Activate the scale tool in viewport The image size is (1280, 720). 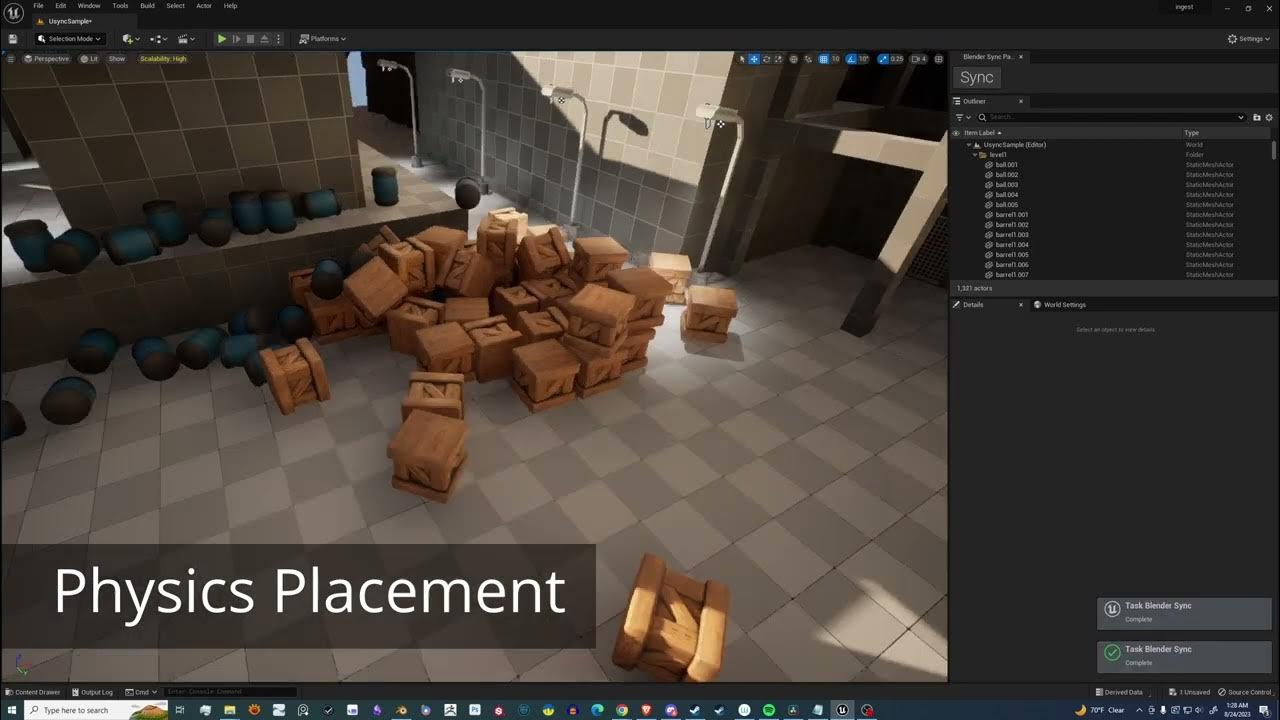pyautogui.click(x=778, y=59)
